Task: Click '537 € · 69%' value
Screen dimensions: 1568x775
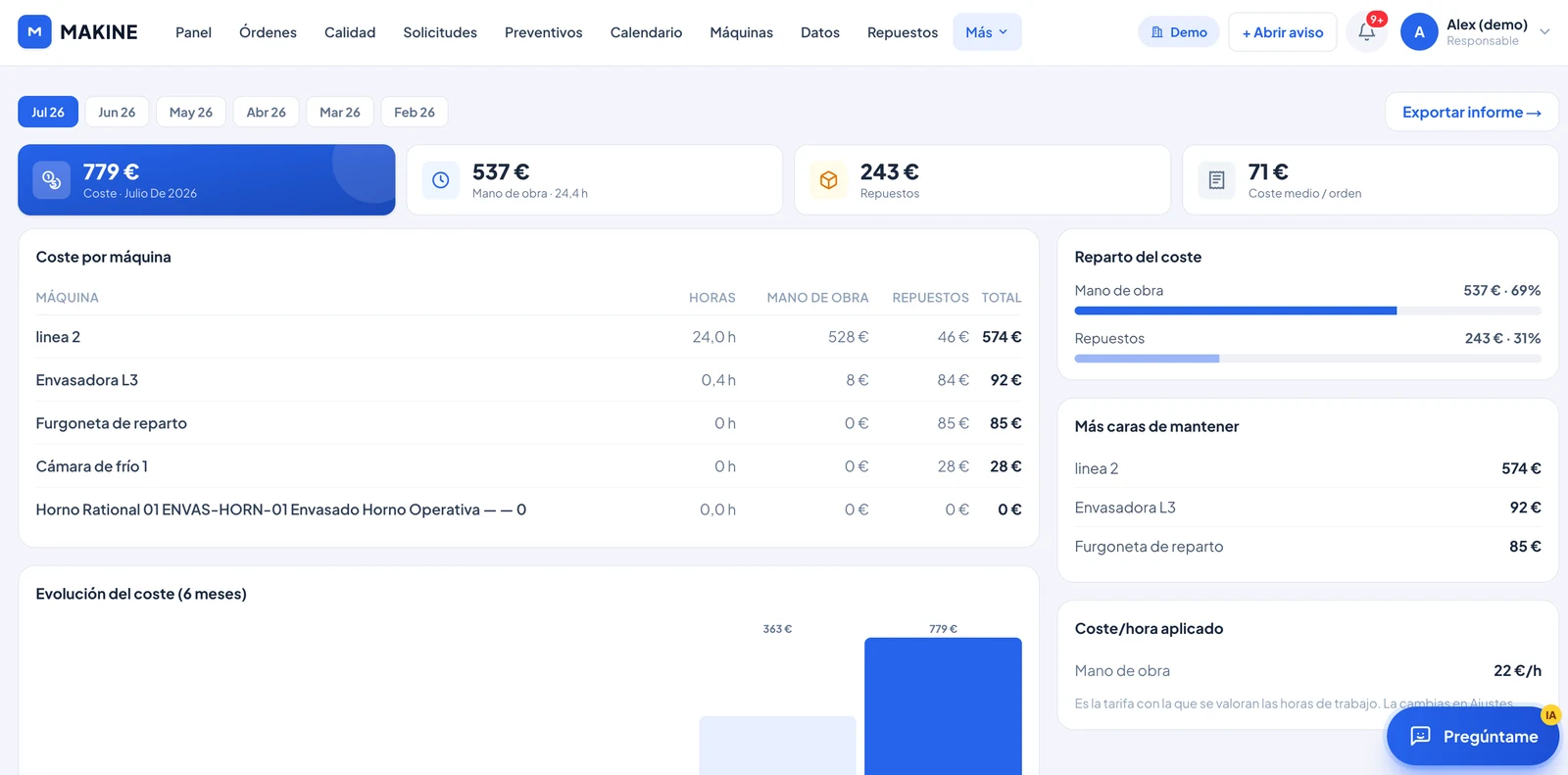Action: [1502, 291]
